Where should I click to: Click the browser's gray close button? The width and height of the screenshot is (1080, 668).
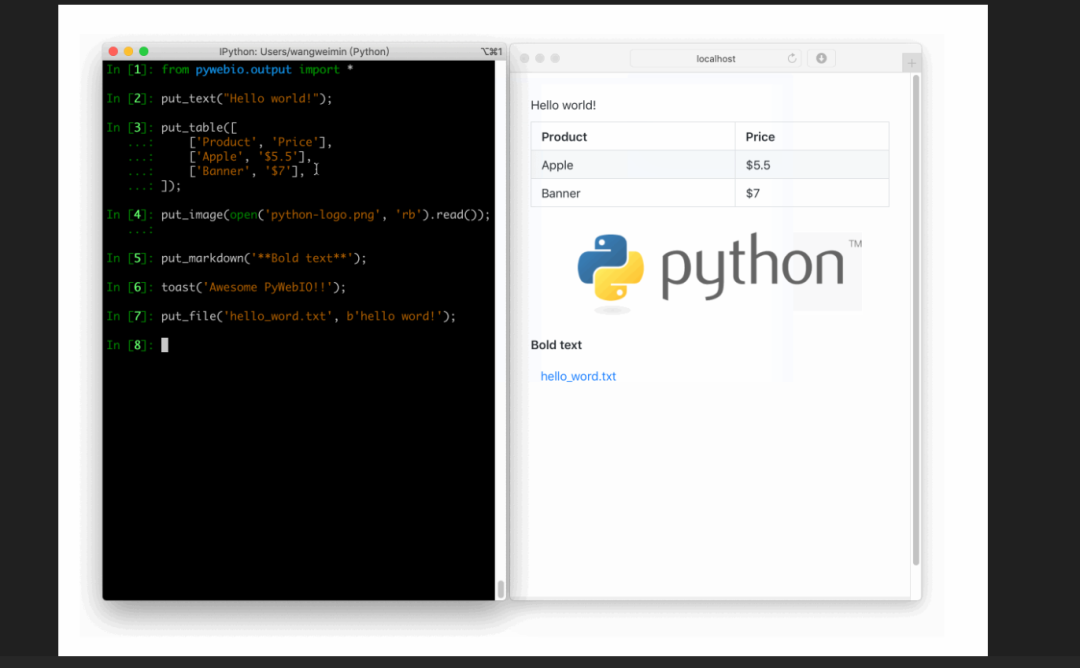pos(523,59)
